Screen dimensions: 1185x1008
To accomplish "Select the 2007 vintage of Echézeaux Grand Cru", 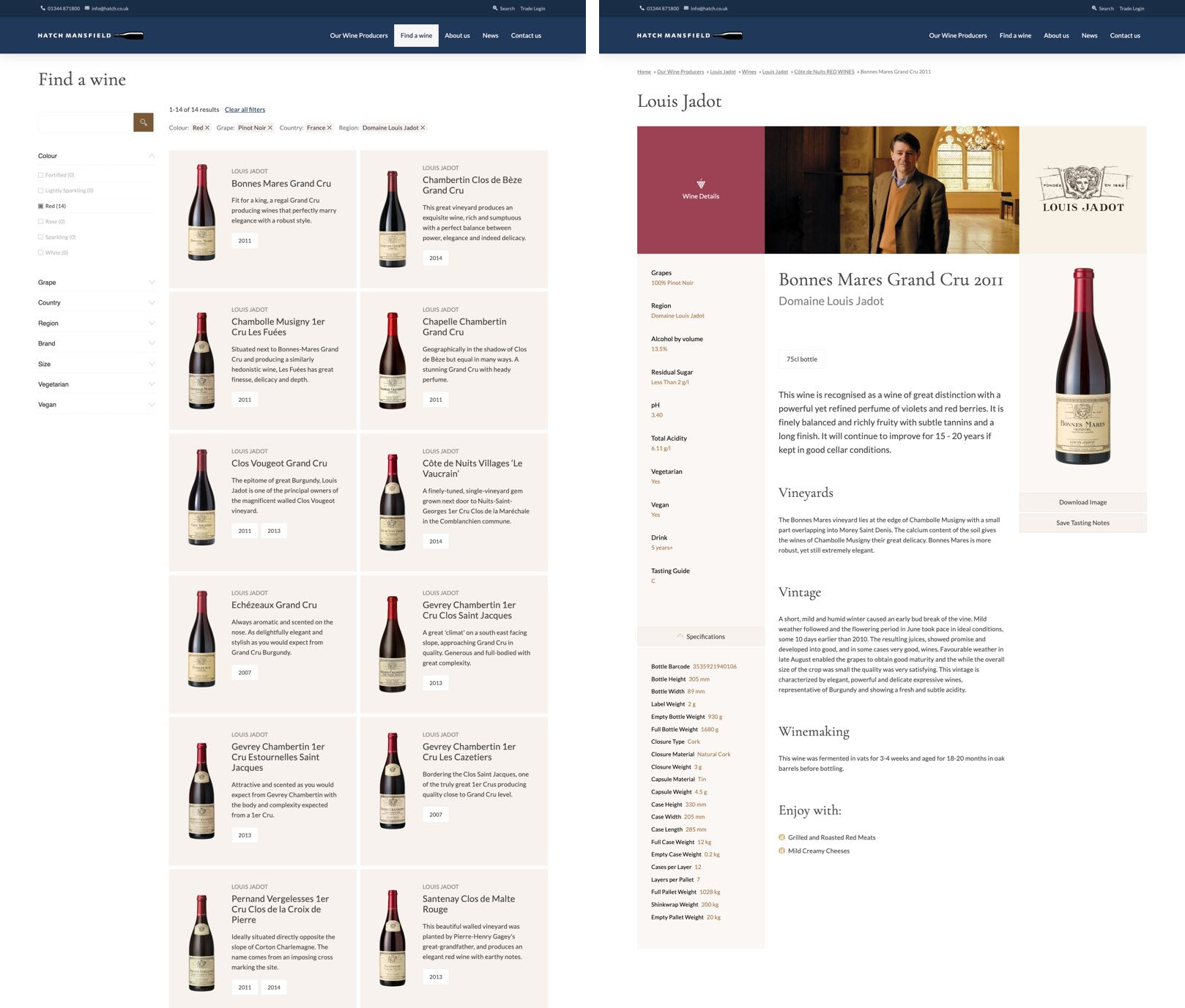I will pyautogui.click(x=245, y=673).
